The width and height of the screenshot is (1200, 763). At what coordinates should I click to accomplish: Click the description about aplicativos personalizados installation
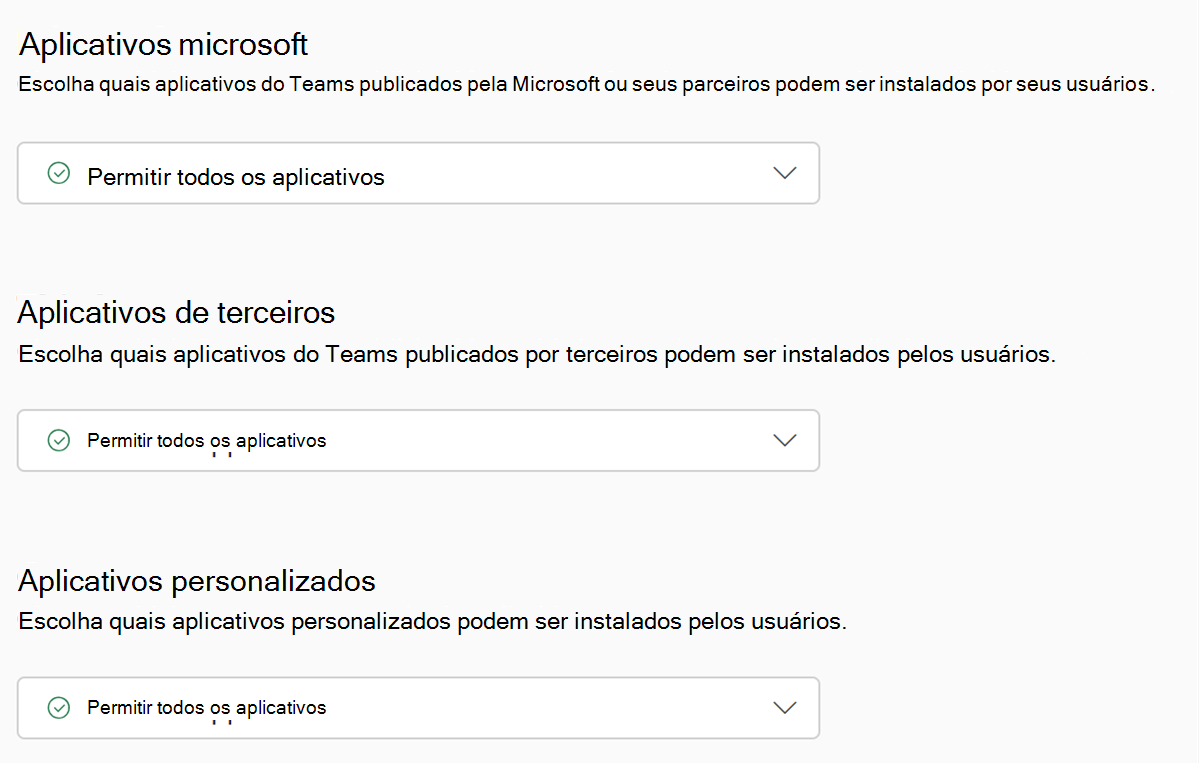coord(432,621)
